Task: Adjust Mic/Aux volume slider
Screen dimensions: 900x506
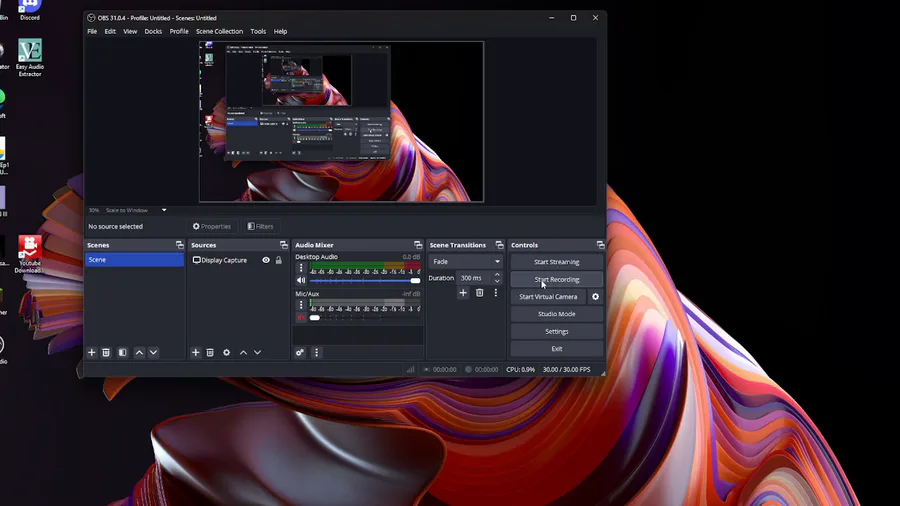Action: tap(365, 317)
